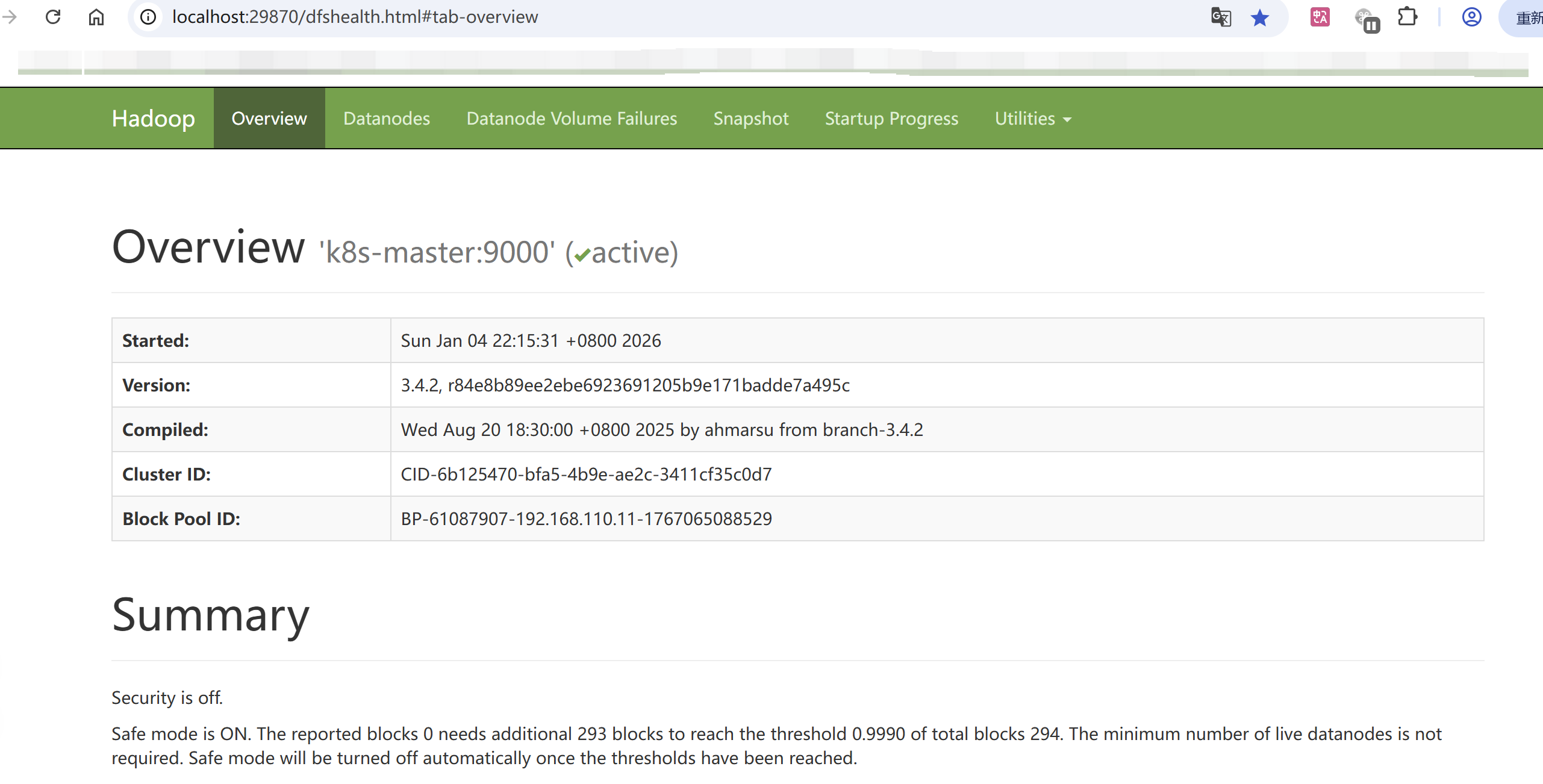Click the blue bookmark star
Viewport: 1543px width, 784px height.
1260,17
